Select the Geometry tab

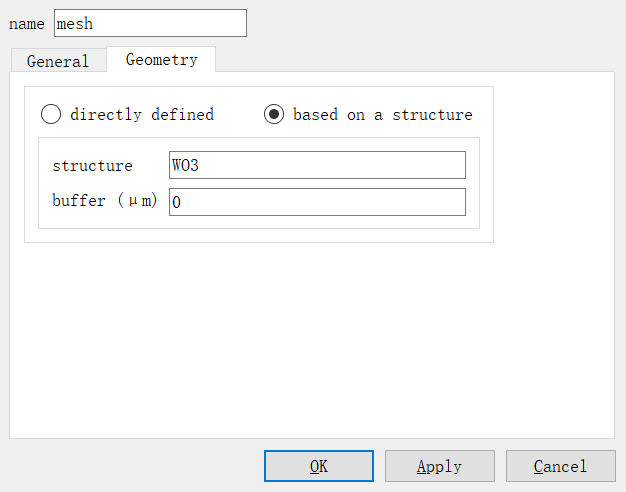coord(161,60)
